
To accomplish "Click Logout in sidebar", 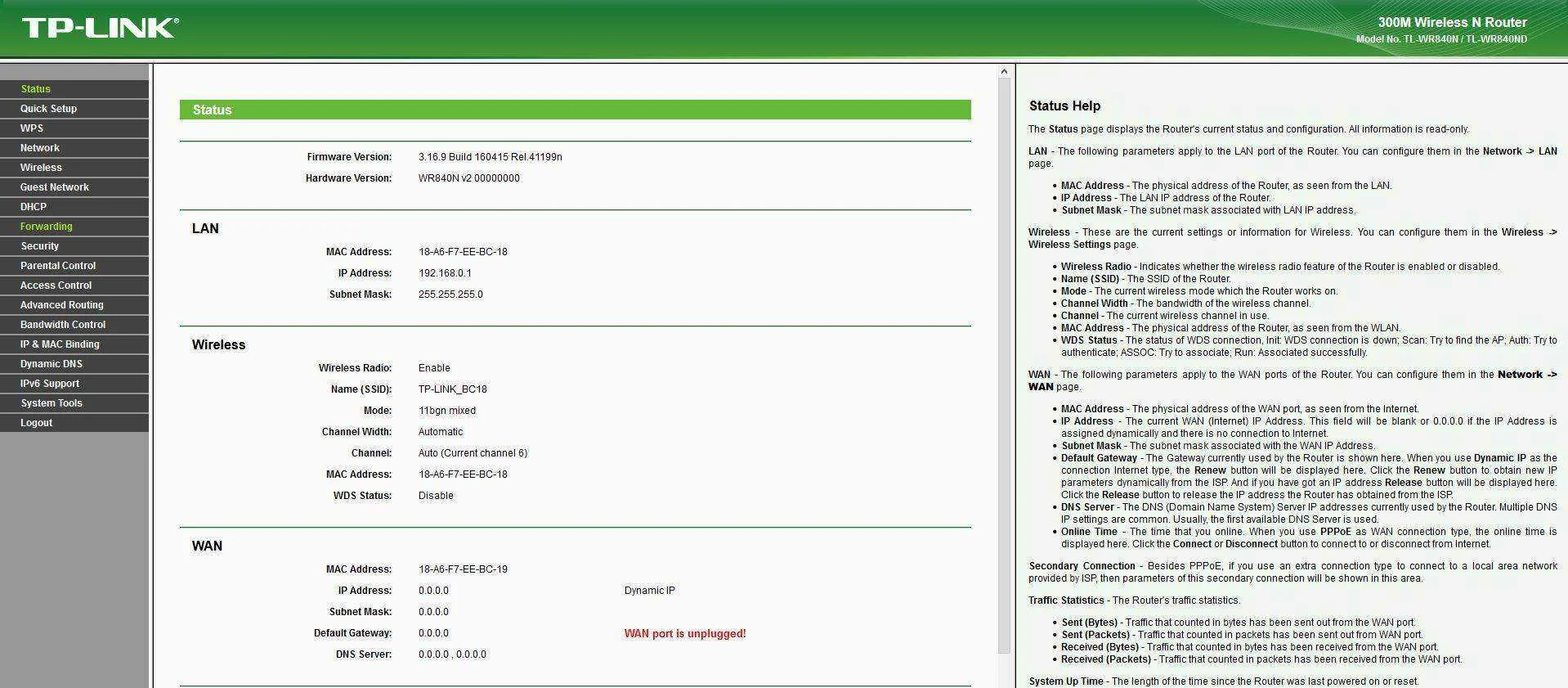I will tap(74, 423).
